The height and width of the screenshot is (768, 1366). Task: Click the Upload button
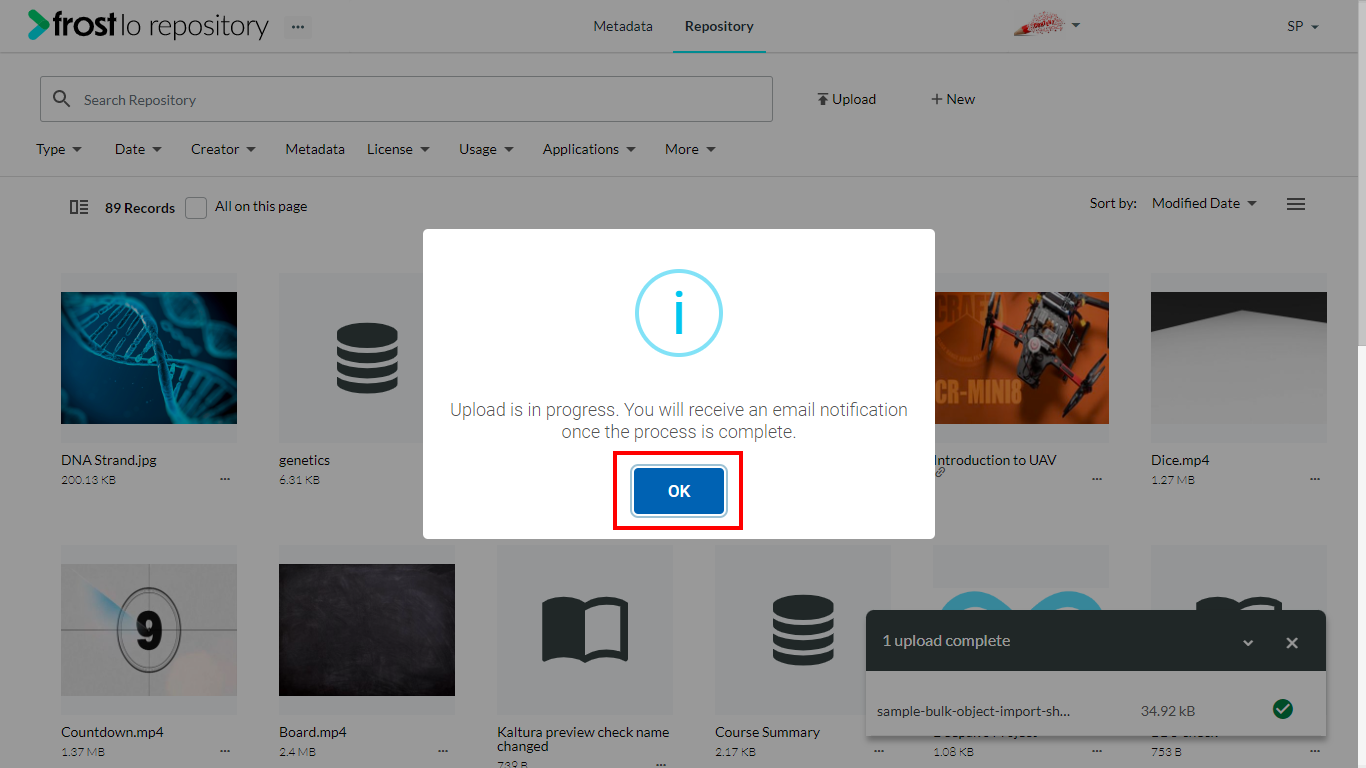[x=846, y=99]
